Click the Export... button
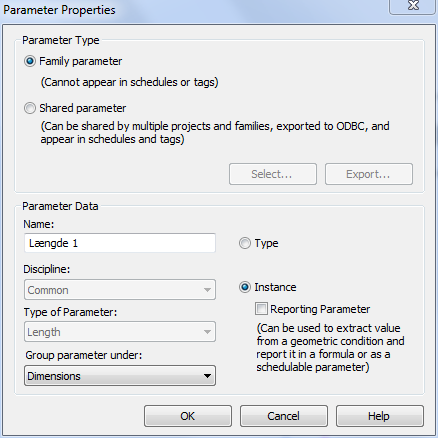Screen dimensions: 438x438 (x=369, y=174)
